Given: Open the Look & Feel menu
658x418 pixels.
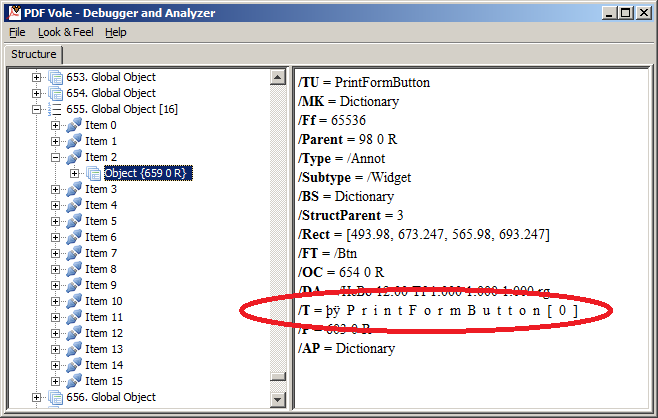Looking at the screenshot, I should (x=65, y=32).
